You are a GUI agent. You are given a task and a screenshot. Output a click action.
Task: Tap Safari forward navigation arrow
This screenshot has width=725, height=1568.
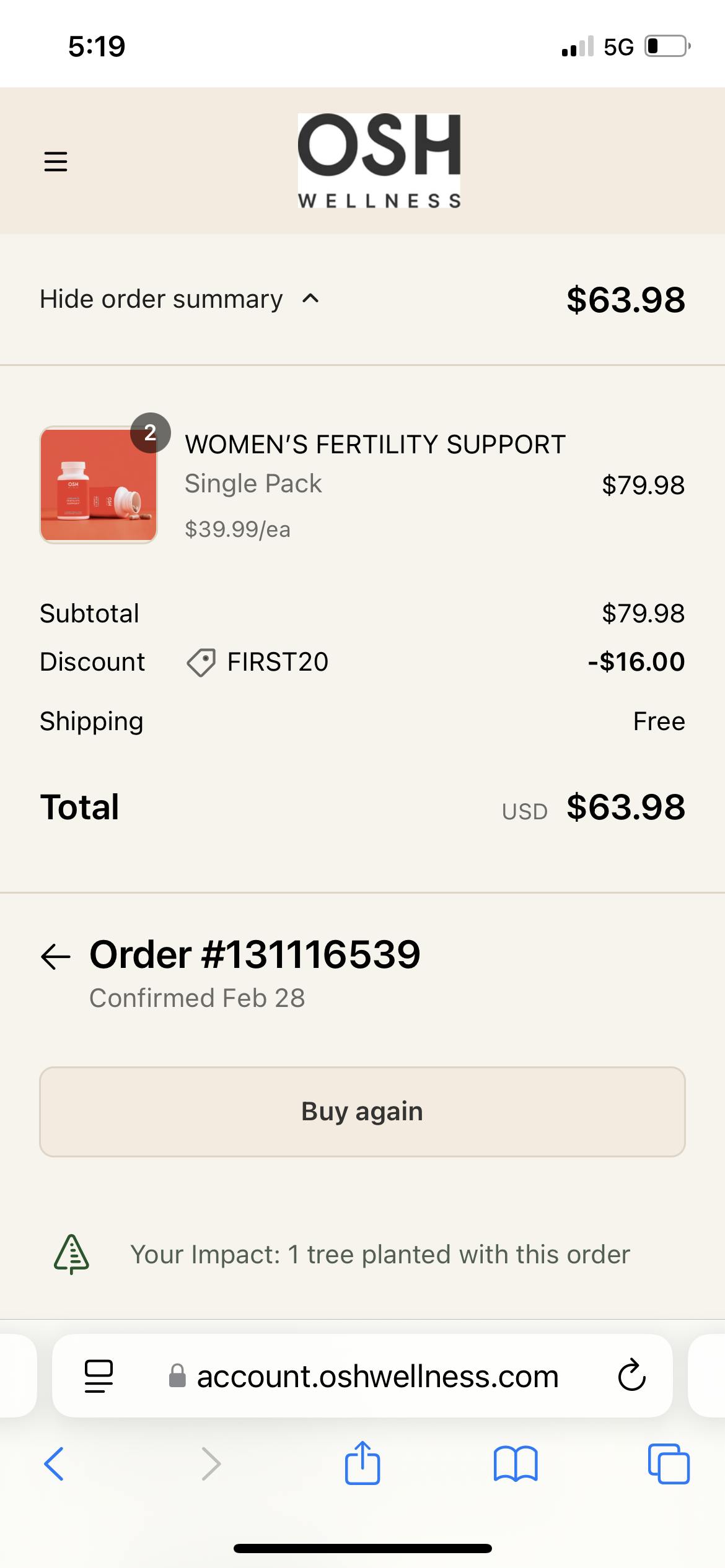211,1464
